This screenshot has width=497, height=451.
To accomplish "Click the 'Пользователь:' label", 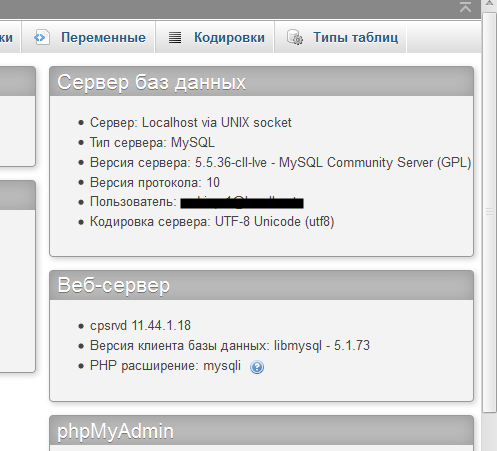I will click(133, 202).
